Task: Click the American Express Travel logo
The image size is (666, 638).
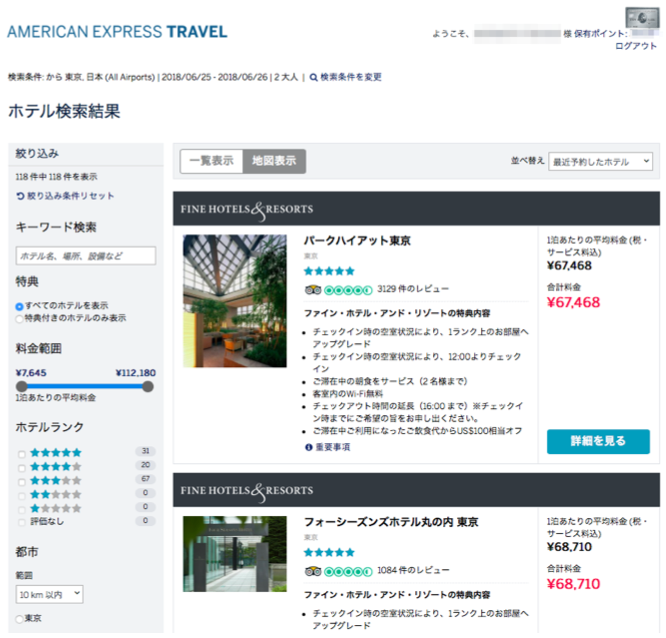Action: point(117,32)
